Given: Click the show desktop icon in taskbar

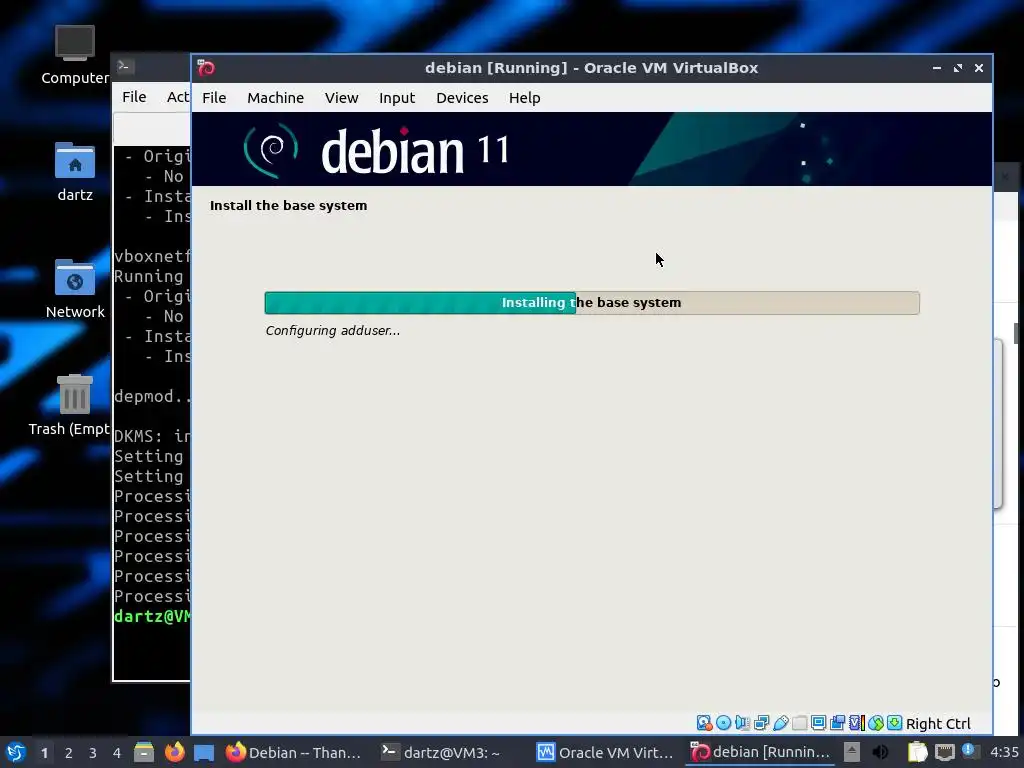Looking at the screenshot, I should pyautogui.click(x=204, y=752).
